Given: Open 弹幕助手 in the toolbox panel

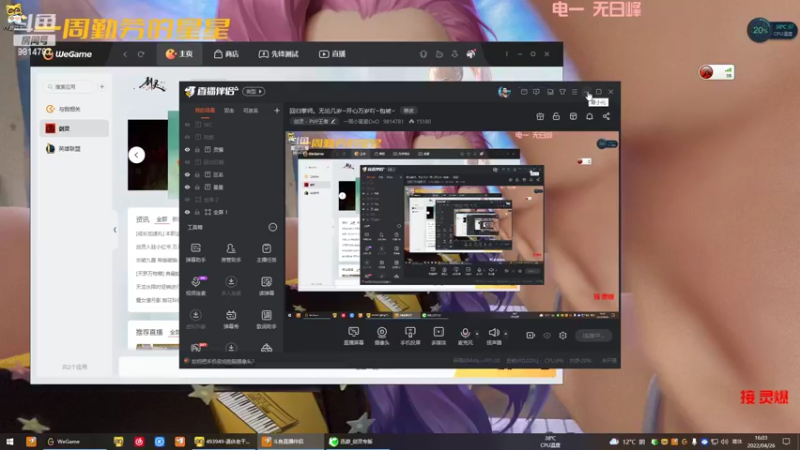Looking at the screenshot, I should [195, 253].
